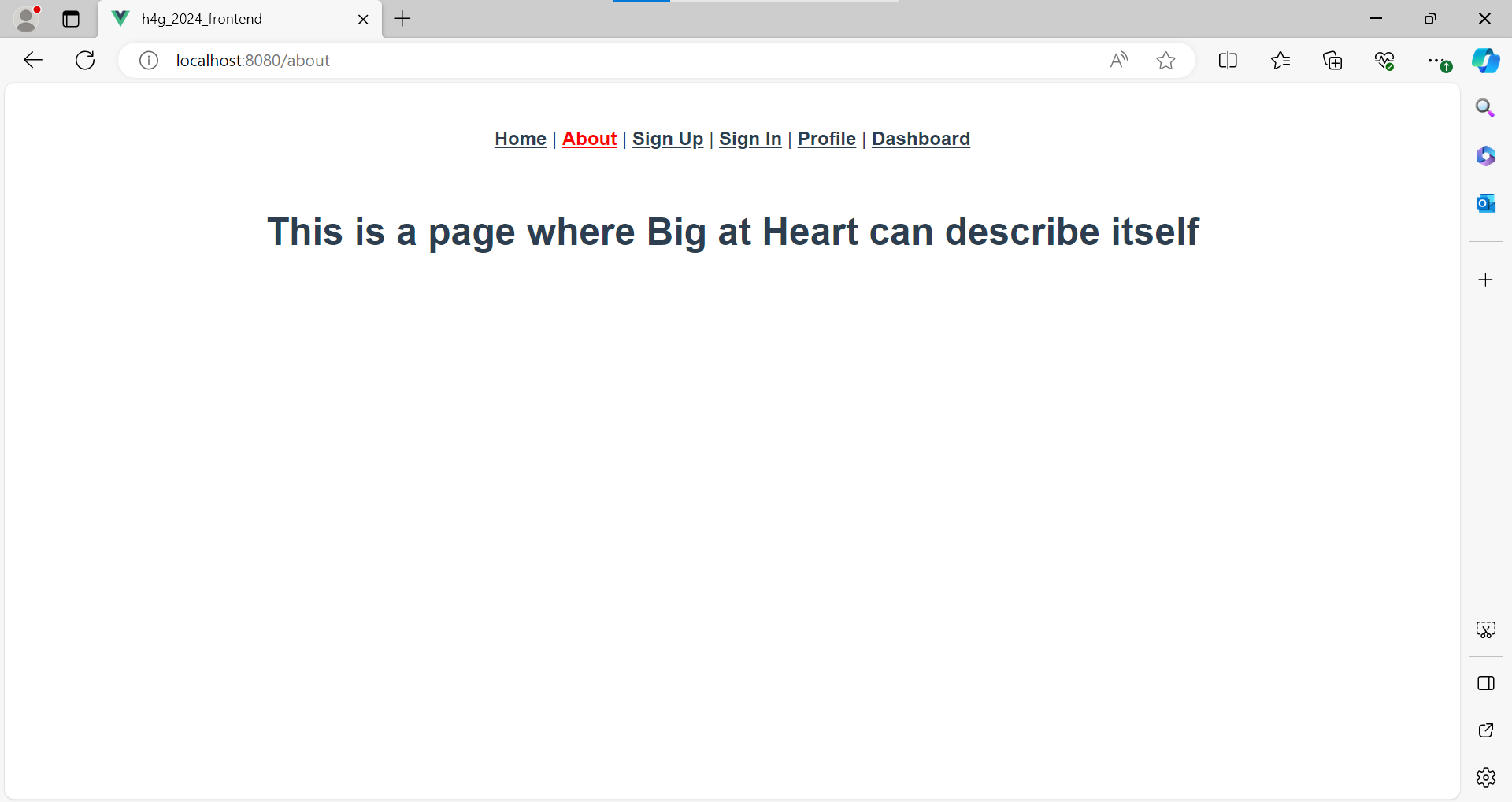The width and height of the screenshot is (1512, 802).
Task: Add this page to favorites
Action: coord(1166,60)
